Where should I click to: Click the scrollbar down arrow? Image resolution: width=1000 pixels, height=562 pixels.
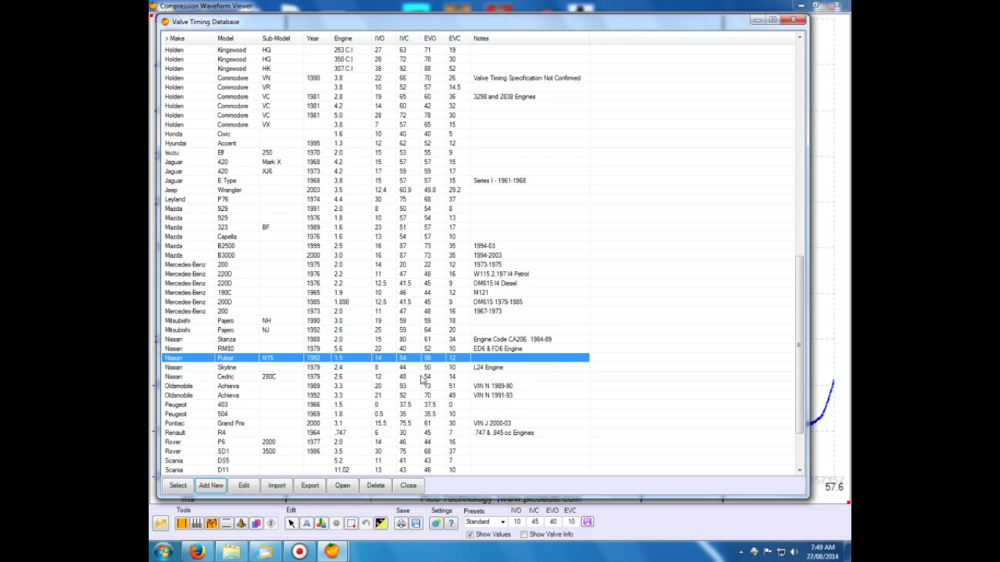800,470
